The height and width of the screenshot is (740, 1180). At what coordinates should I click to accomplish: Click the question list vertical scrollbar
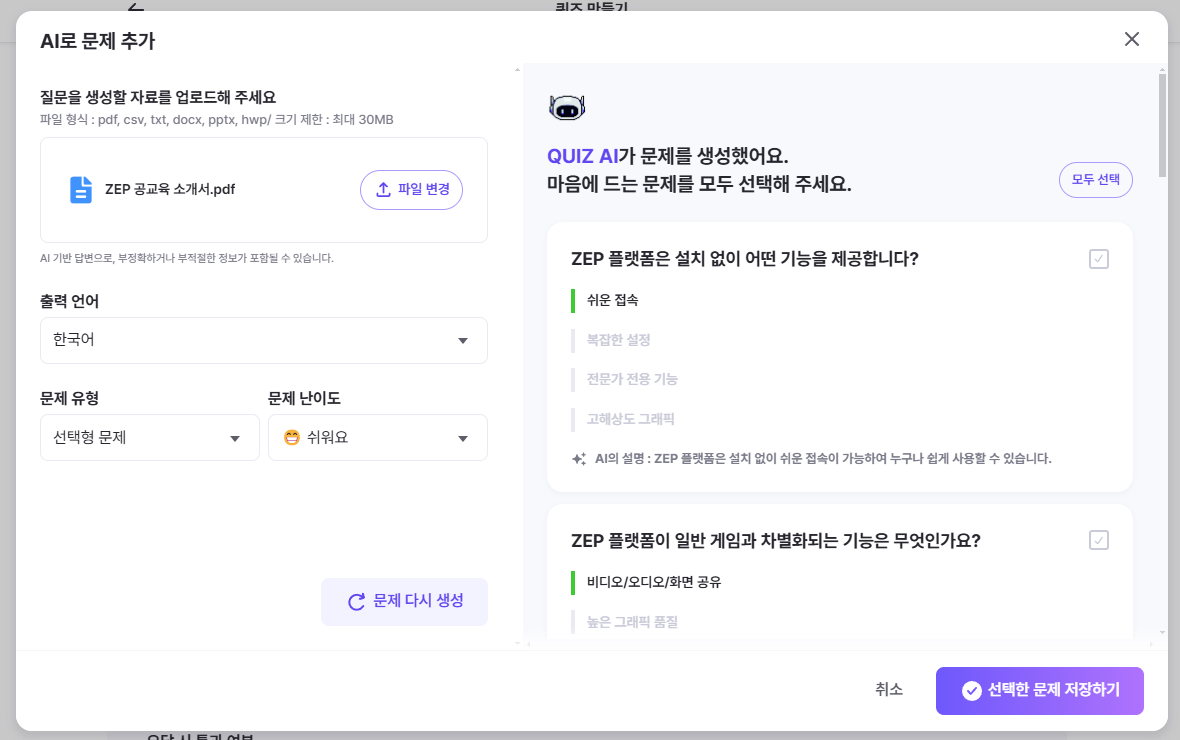pyautogui.click(x=1162, y=125)
